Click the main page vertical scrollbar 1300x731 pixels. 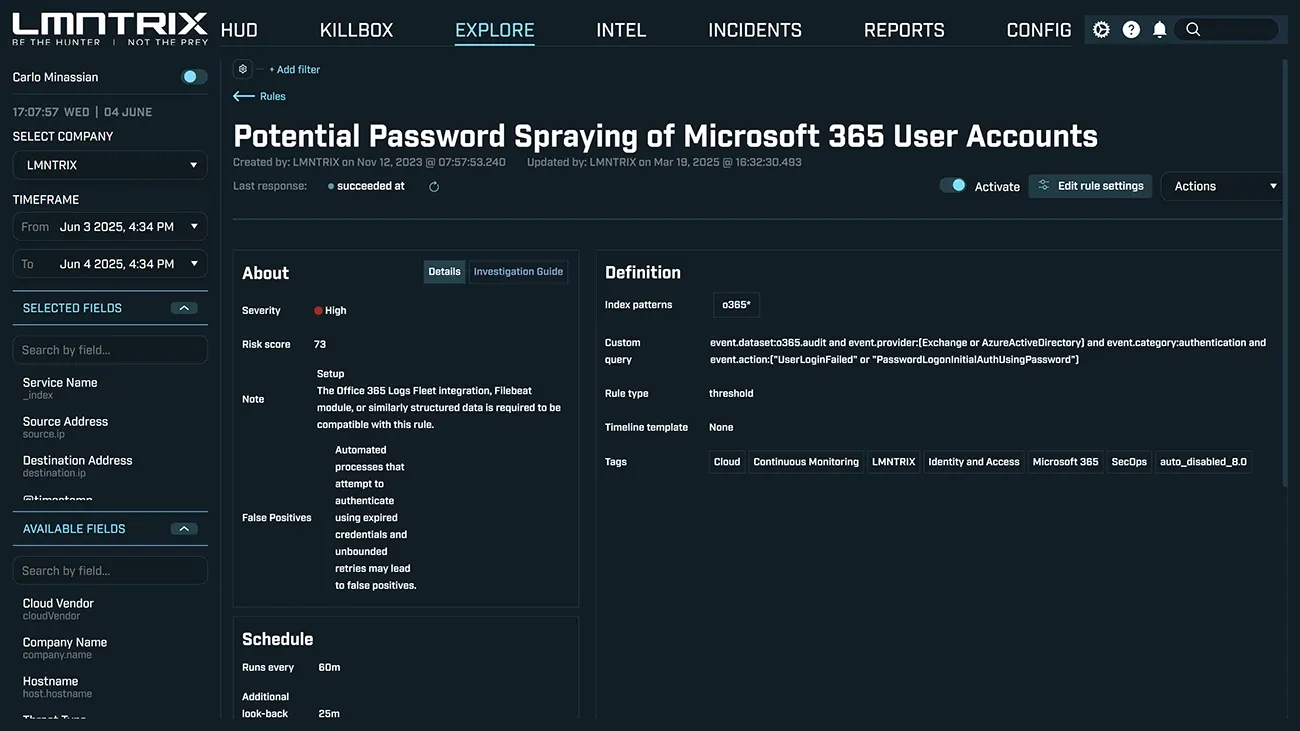tap(1286, 275)
